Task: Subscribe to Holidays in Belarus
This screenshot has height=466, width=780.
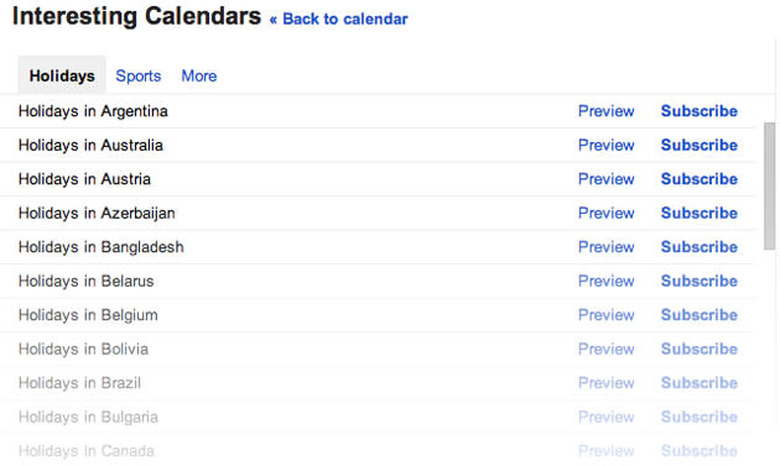Action: pos(699,281)
